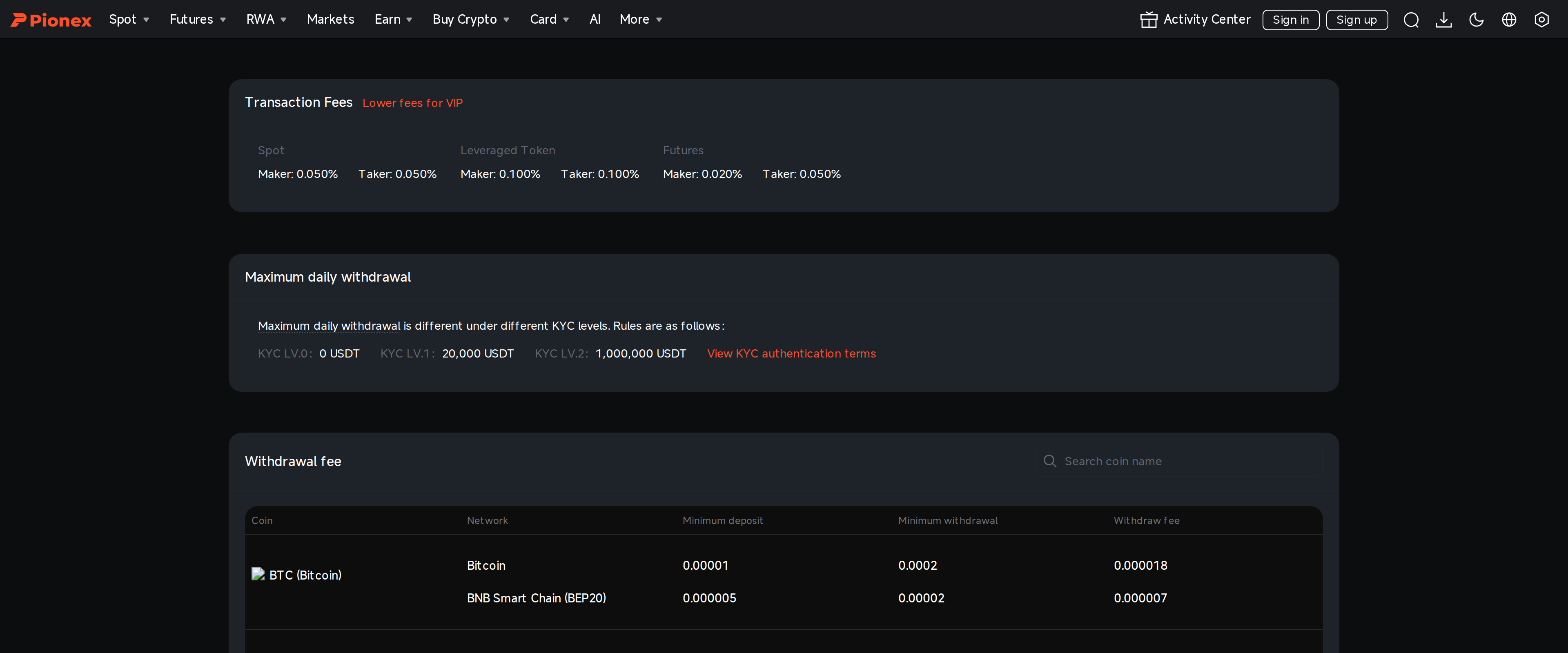Open the Markets page
The width and height of the screenshot is (1568, 653).
330,20
